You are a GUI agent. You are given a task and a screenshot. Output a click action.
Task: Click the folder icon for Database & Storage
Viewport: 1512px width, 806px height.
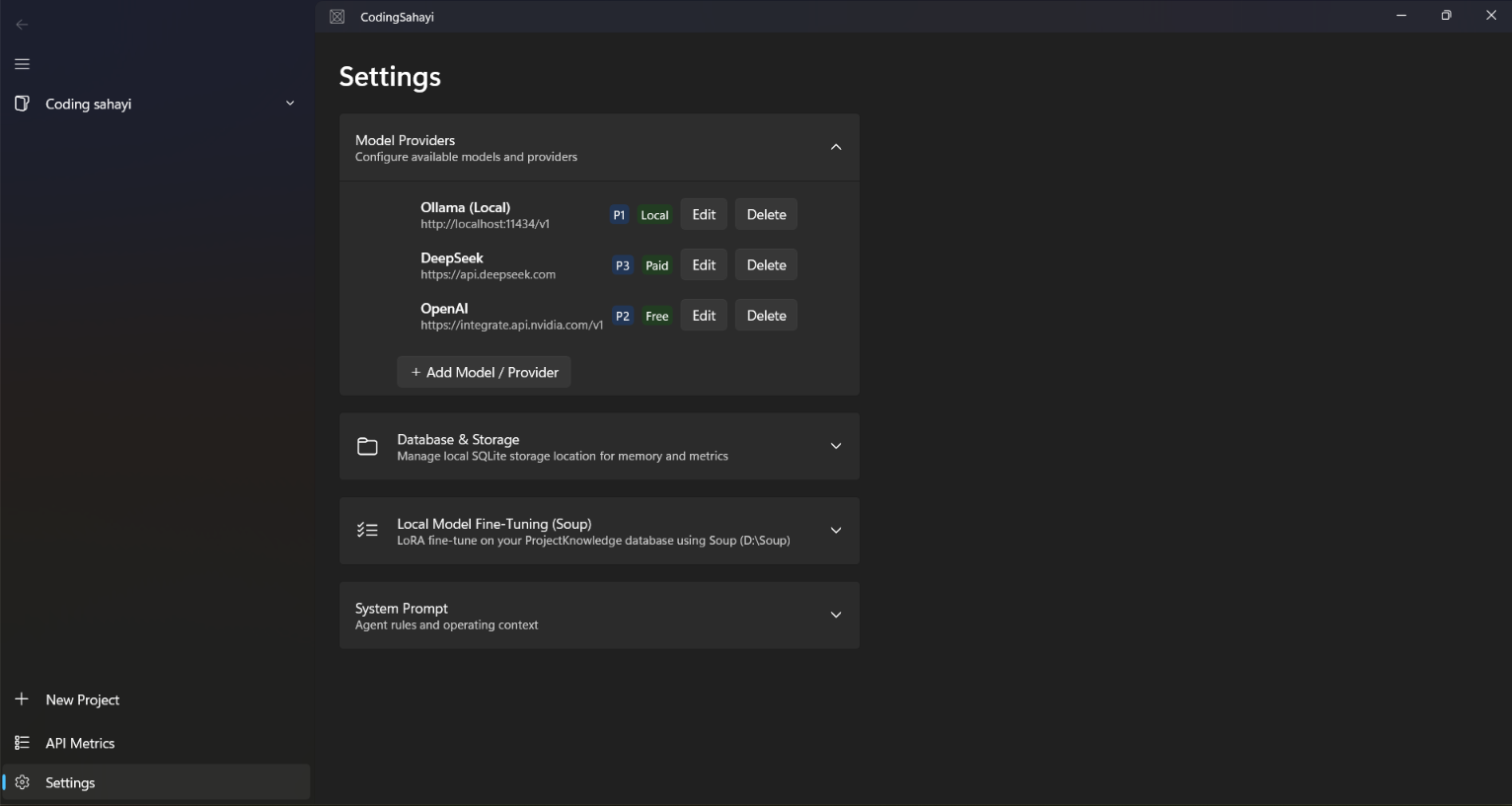pos(367,447)
